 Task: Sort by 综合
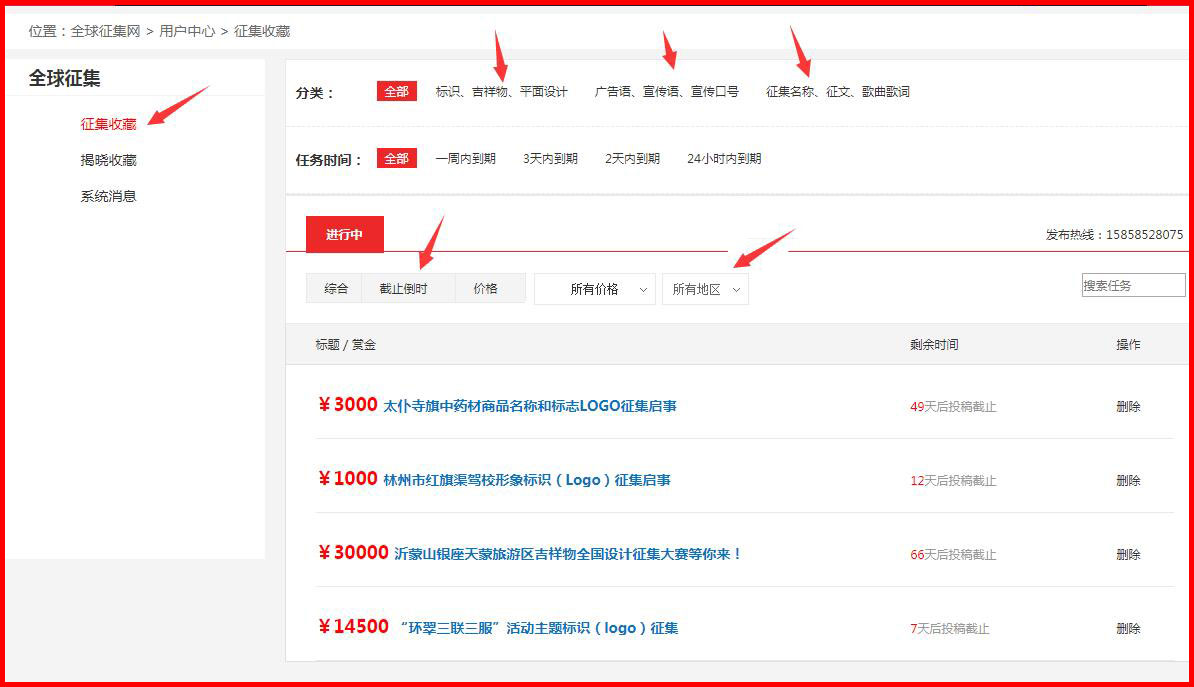(336, 289)
